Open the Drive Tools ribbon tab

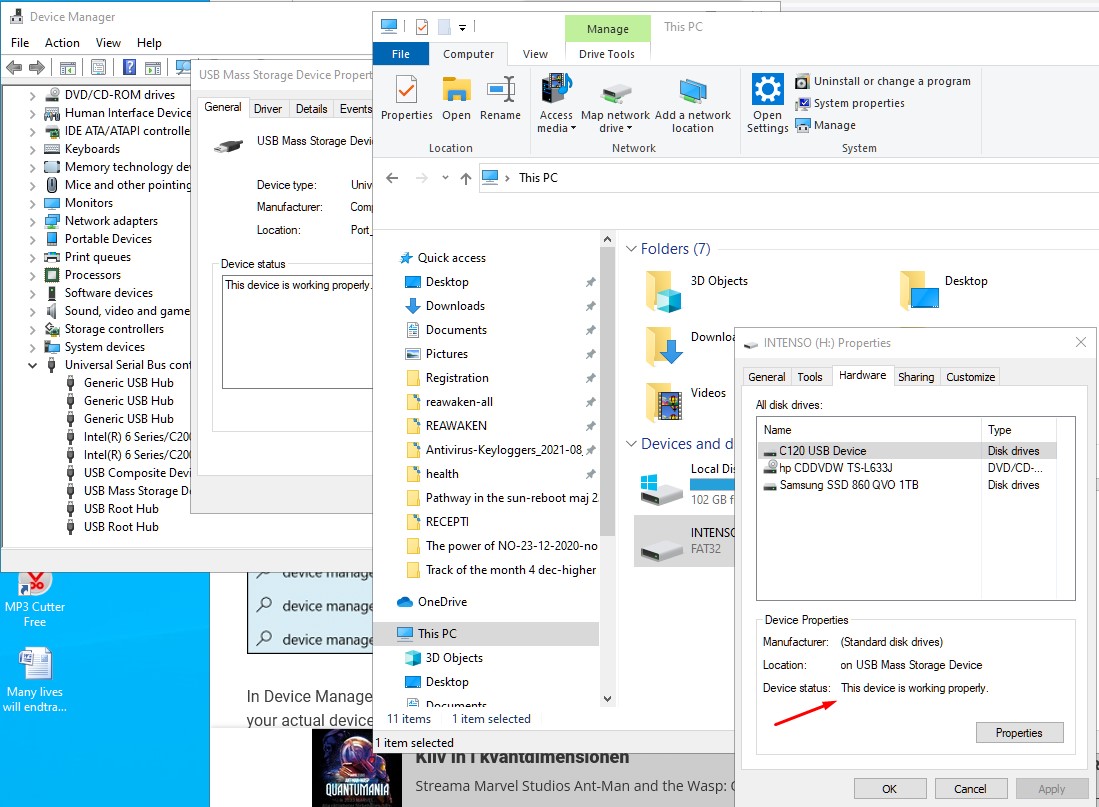[x=607, y=54]
